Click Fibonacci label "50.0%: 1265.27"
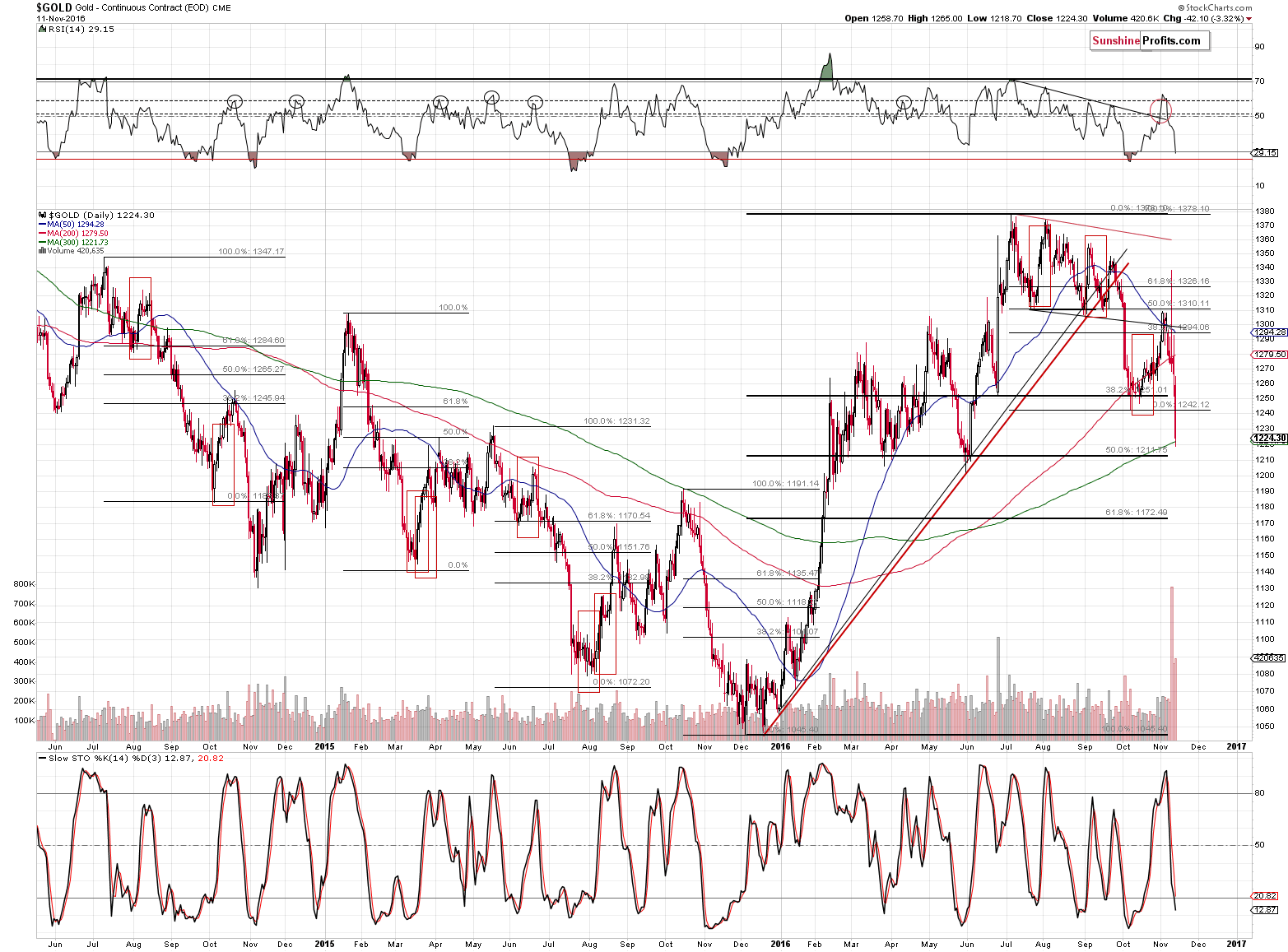This screenshot has height=952, width=1288. (x=253, y=369)
